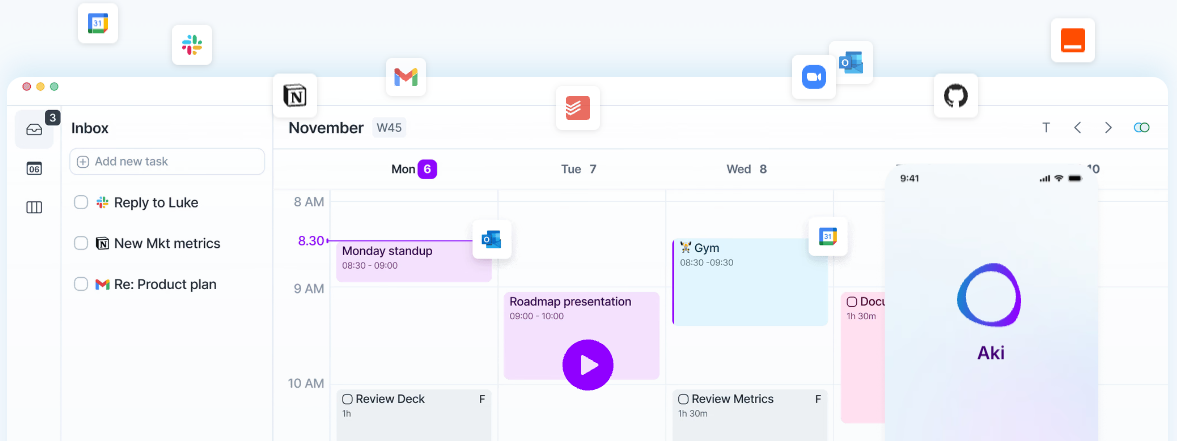Click the 10 AM time label

click(306, 383)
